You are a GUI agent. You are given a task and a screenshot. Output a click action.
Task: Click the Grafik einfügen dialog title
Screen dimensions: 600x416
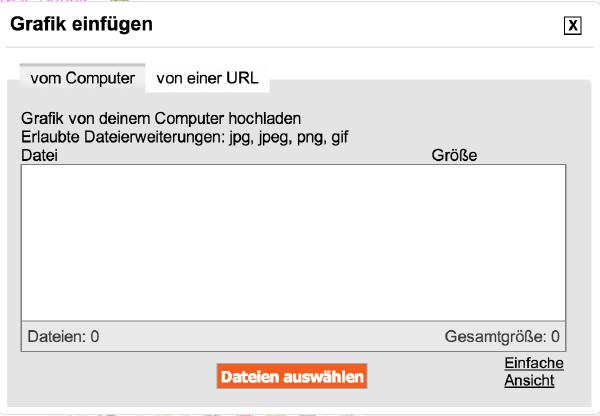(82, 24)
